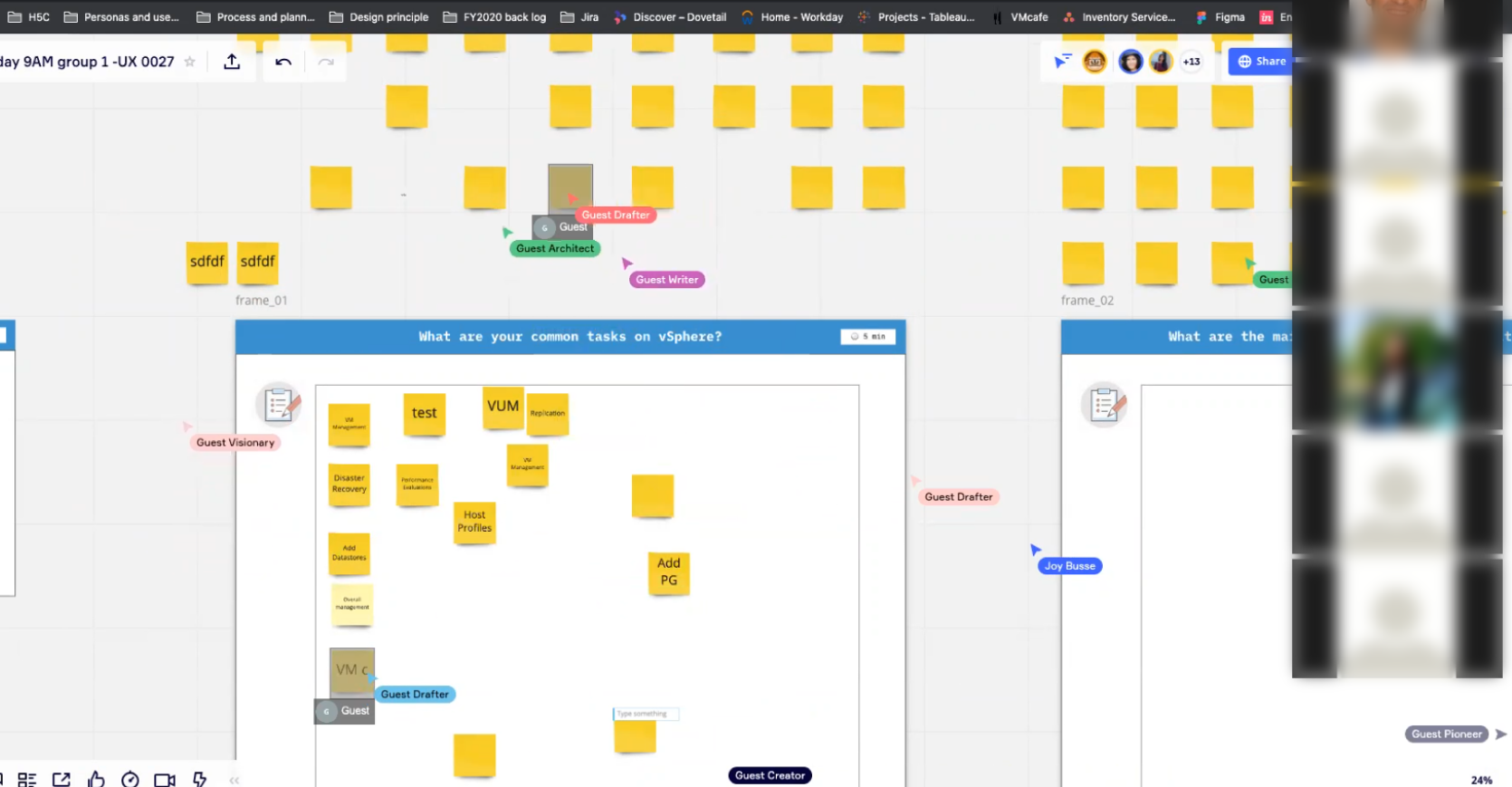Image resolution: width=1512 pixels, height=787 pixels.
Task: Select the 'Disaster Recovery' sticky note
Action: point(349,485)
